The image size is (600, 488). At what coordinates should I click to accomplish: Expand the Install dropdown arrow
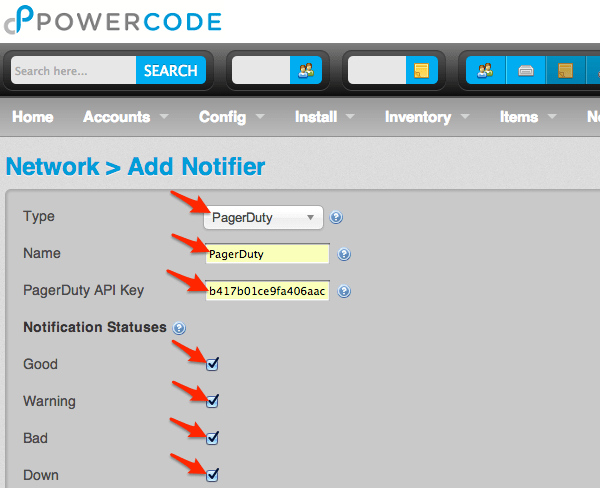tap(350, 116)
